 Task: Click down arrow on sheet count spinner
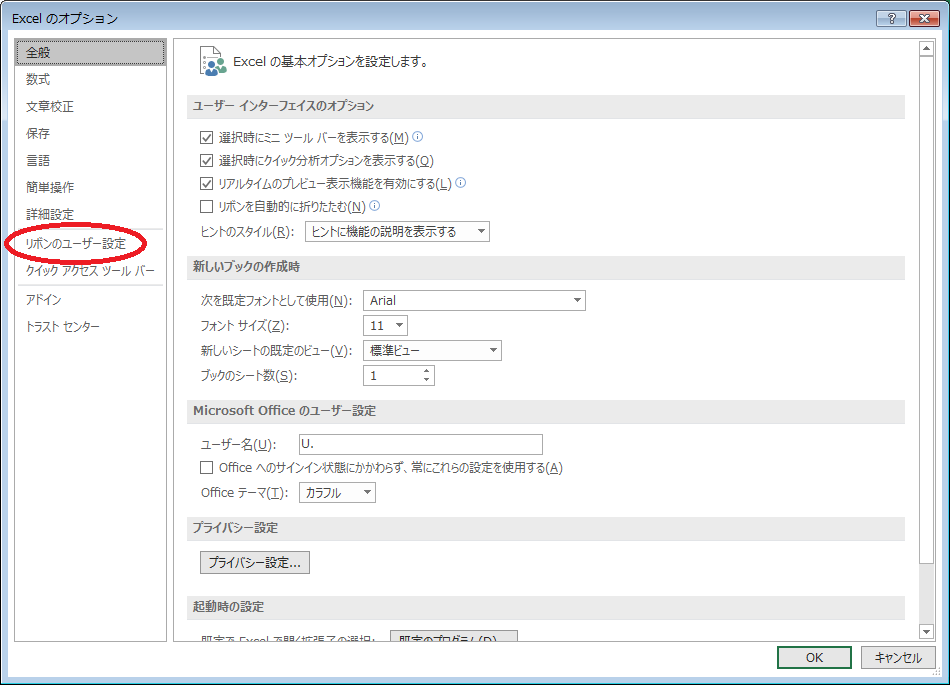(x=427, y=381)
